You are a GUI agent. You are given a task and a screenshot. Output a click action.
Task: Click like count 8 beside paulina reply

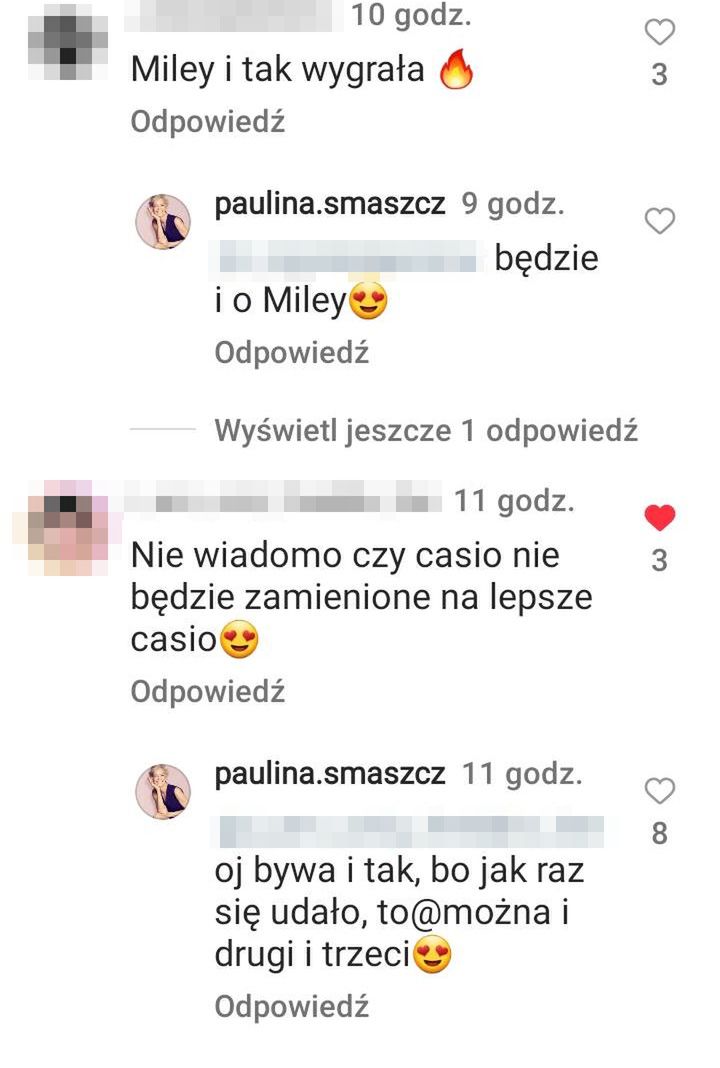pyautogui.click(x=659, y=833)
